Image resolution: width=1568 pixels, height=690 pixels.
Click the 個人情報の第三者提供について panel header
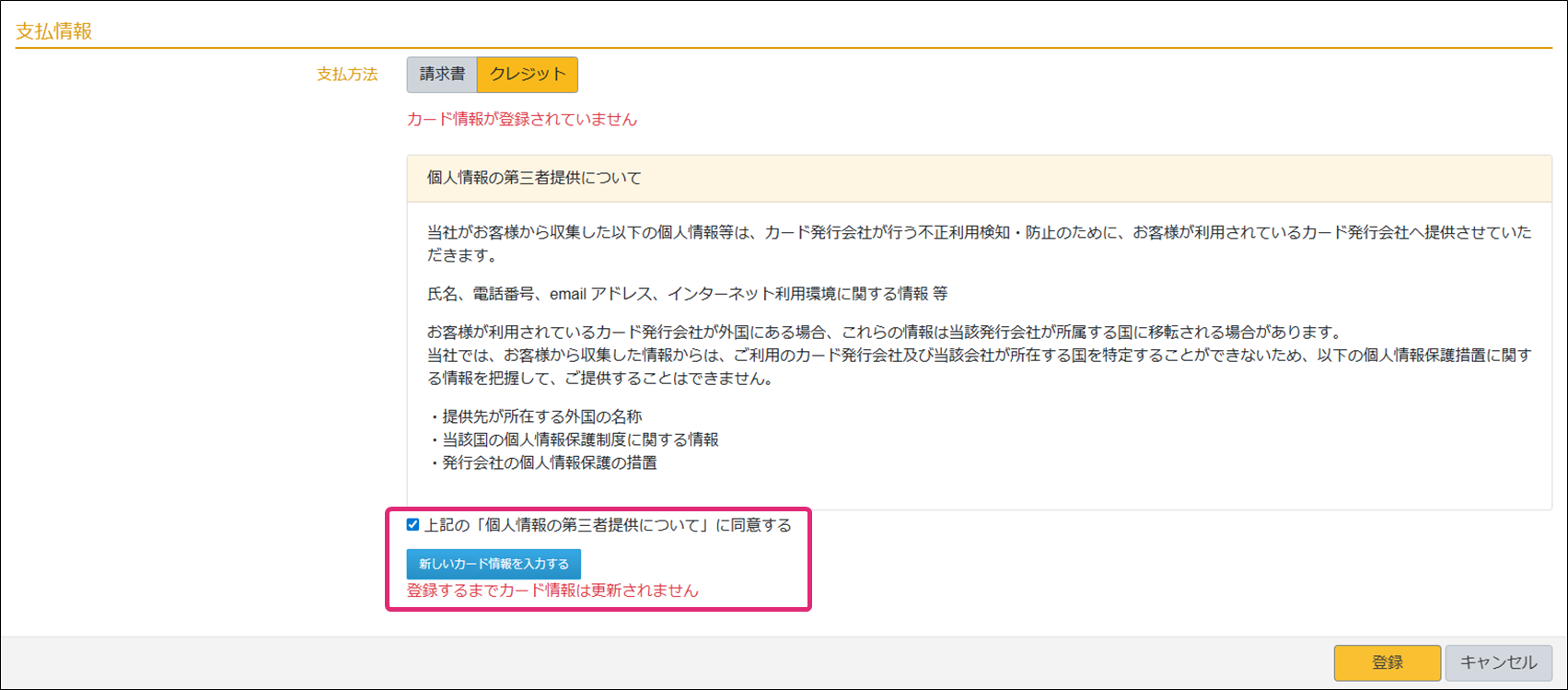click(534, 178)
